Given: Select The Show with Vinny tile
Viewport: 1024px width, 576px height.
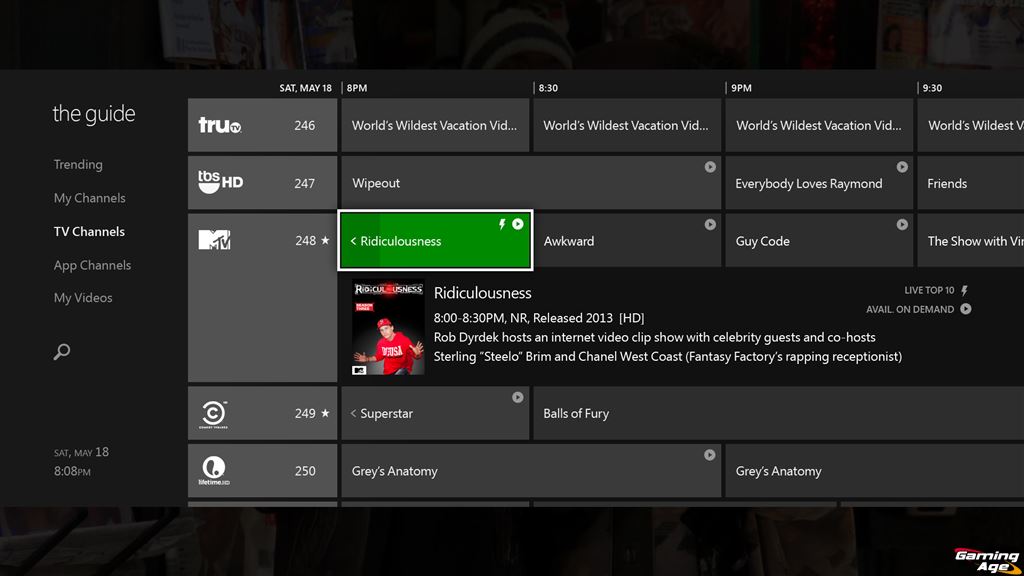Looking at the screenshot, I should pos(970,240).
